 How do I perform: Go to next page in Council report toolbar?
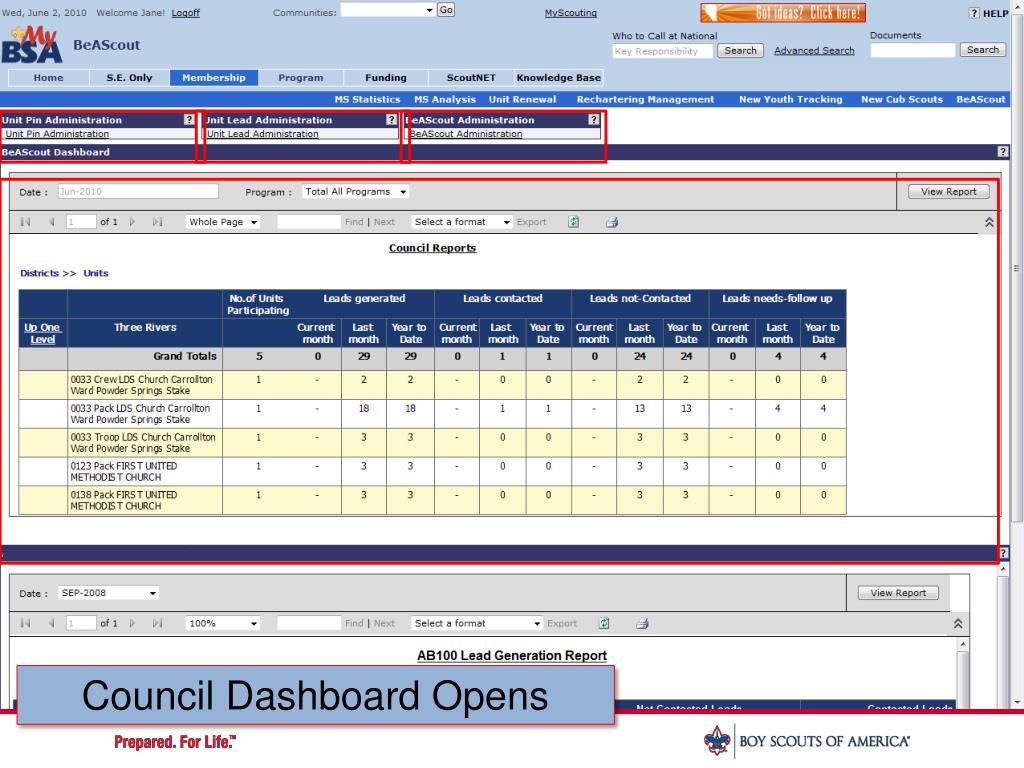coord(133,222)
